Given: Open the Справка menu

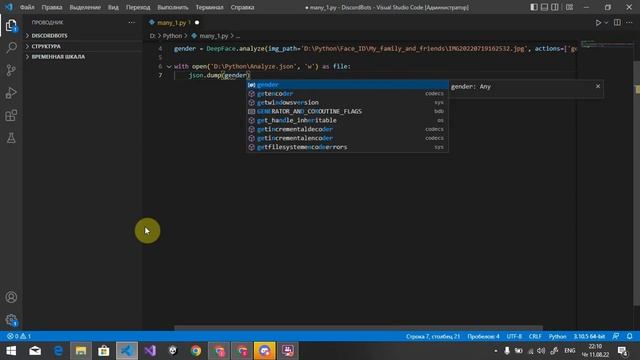Looking at the screenshot, I should 242,7.
